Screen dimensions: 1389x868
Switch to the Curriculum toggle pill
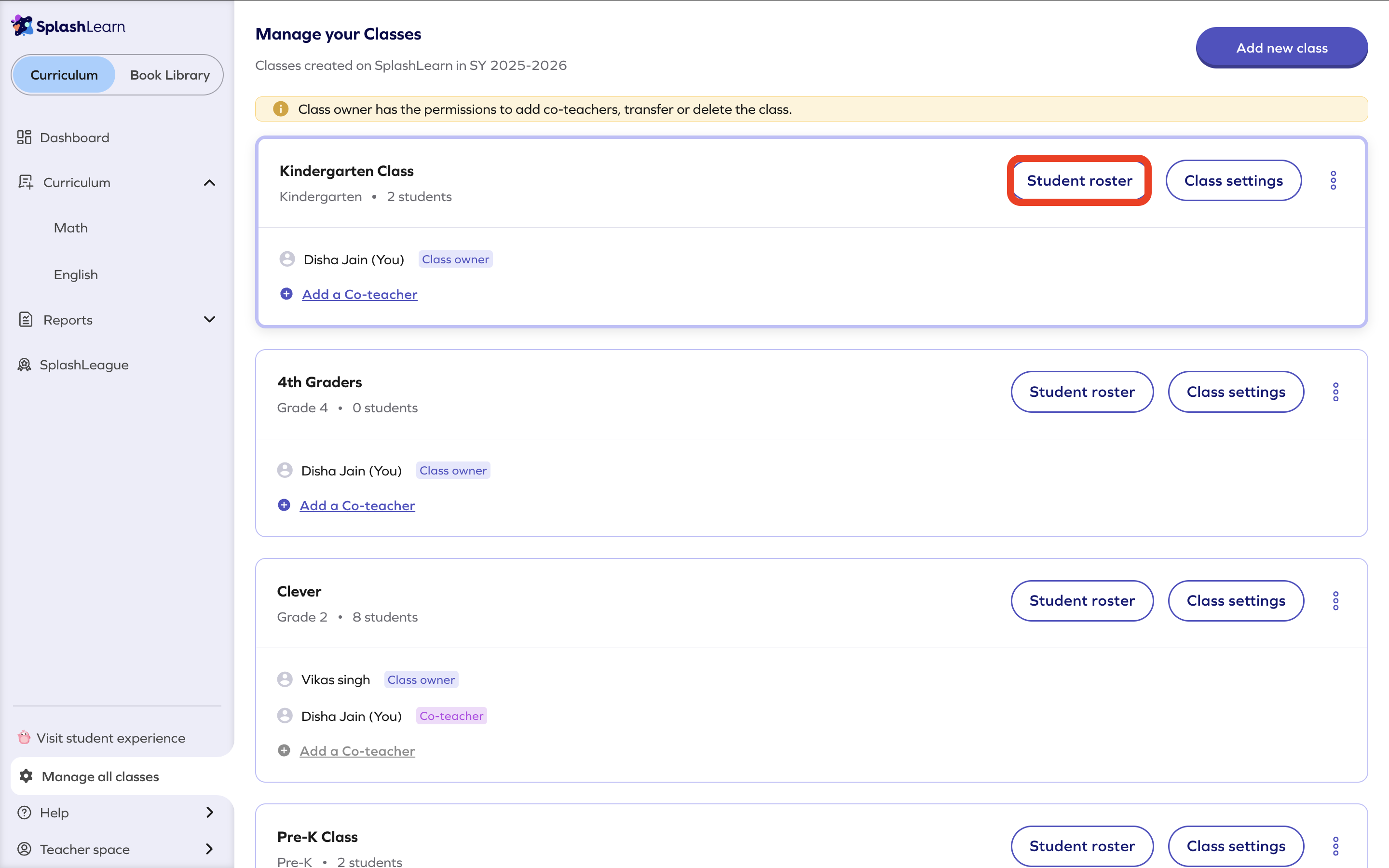[64, 75]
